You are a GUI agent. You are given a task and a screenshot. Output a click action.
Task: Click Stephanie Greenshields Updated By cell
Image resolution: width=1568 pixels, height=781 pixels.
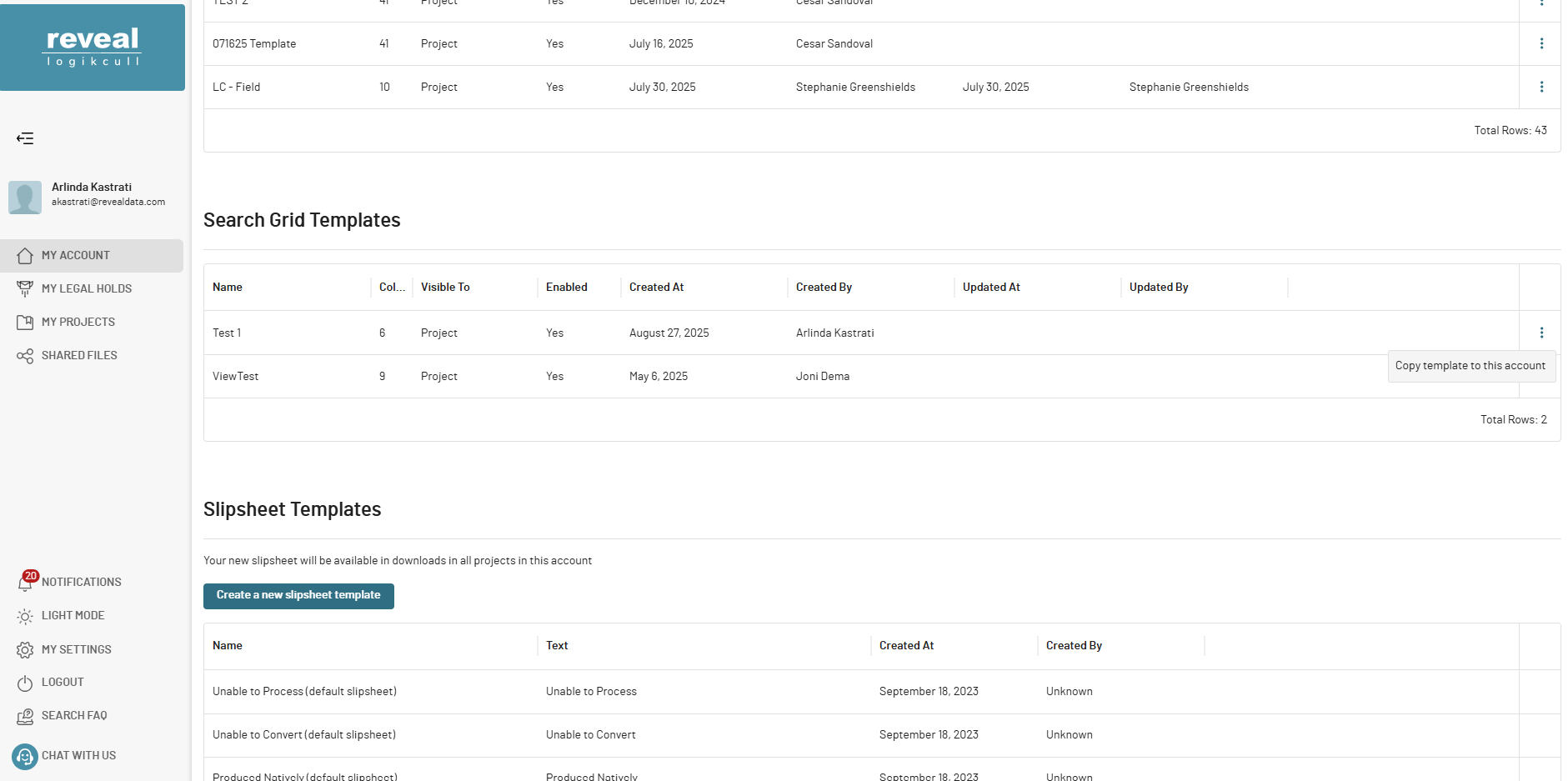point(1189,88)
